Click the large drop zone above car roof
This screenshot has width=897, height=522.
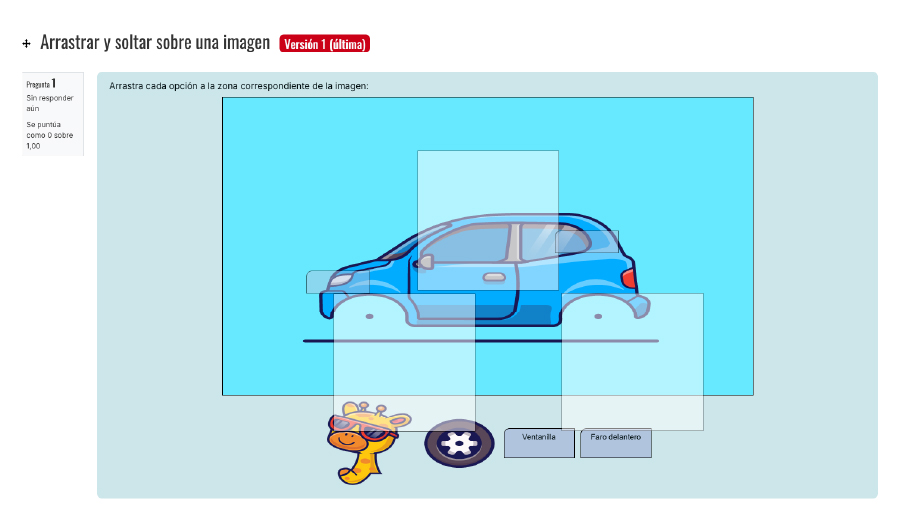pos(488,220)
